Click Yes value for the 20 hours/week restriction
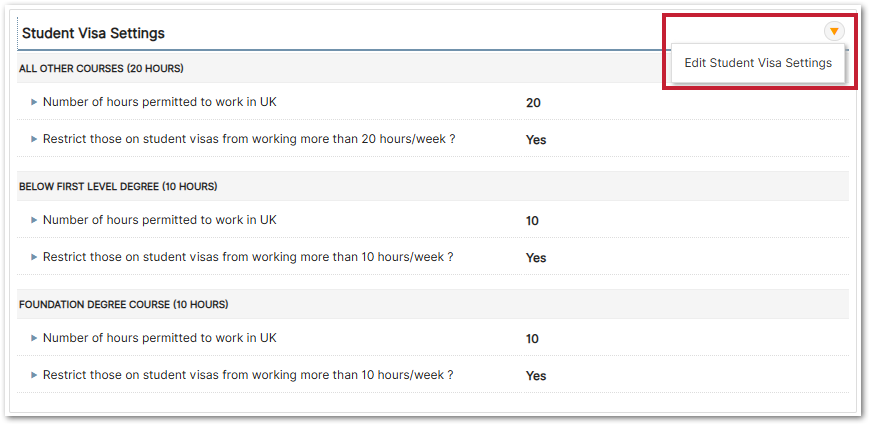The image size is (872, 425). coord(536,140)
